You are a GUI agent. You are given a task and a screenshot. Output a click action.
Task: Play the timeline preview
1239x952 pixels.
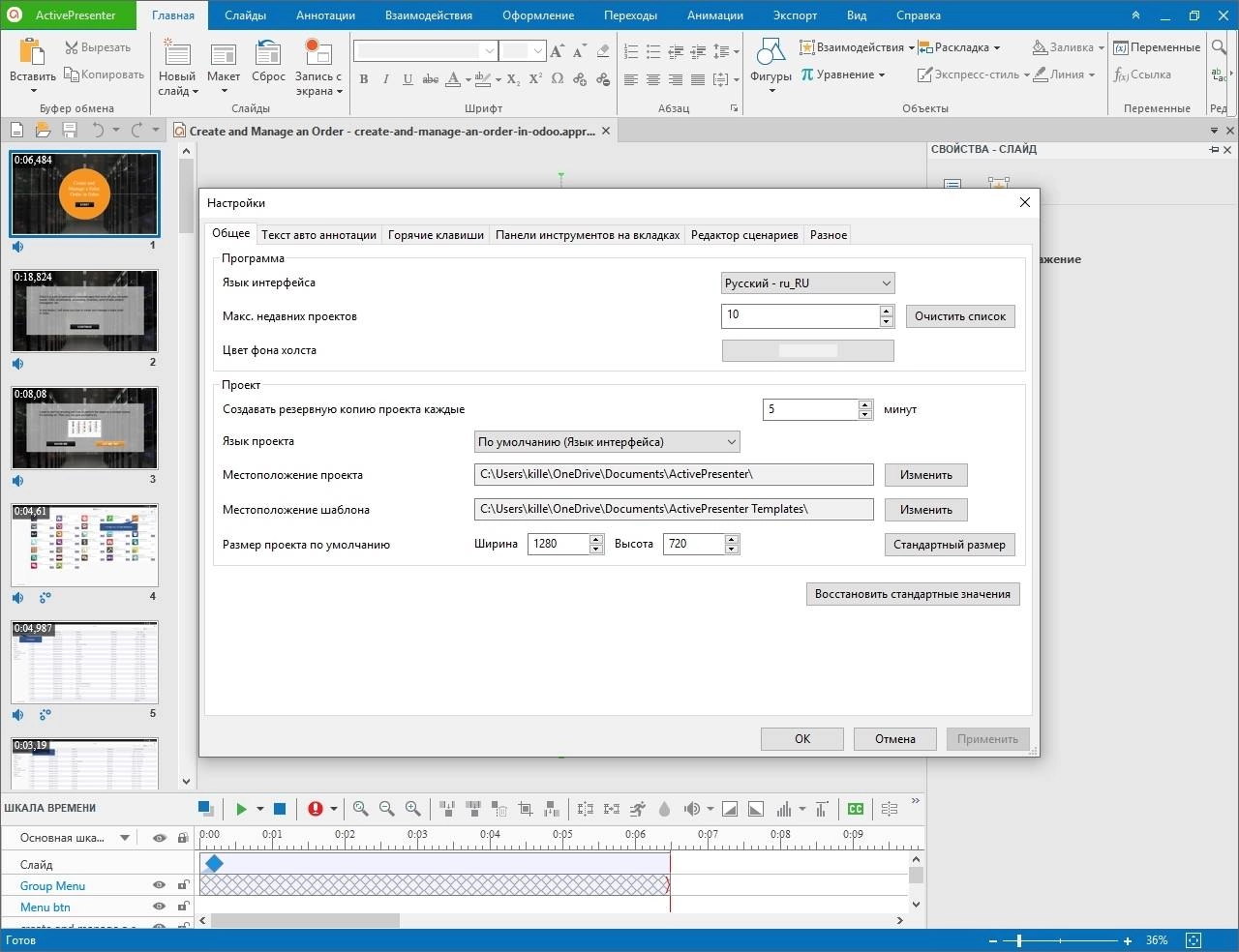click(241, 809)
